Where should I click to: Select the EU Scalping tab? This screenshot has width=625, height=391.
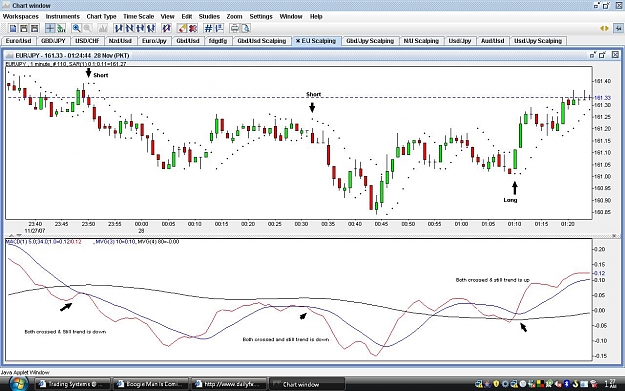(316, 41)
